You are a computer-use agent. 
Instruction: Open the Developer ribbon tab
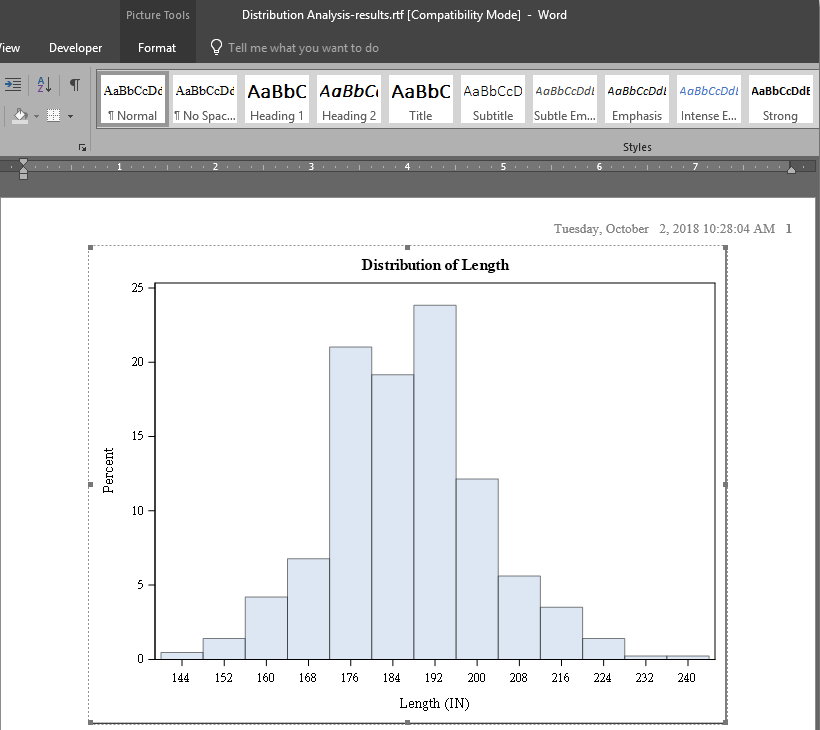(x=75, y=48)
